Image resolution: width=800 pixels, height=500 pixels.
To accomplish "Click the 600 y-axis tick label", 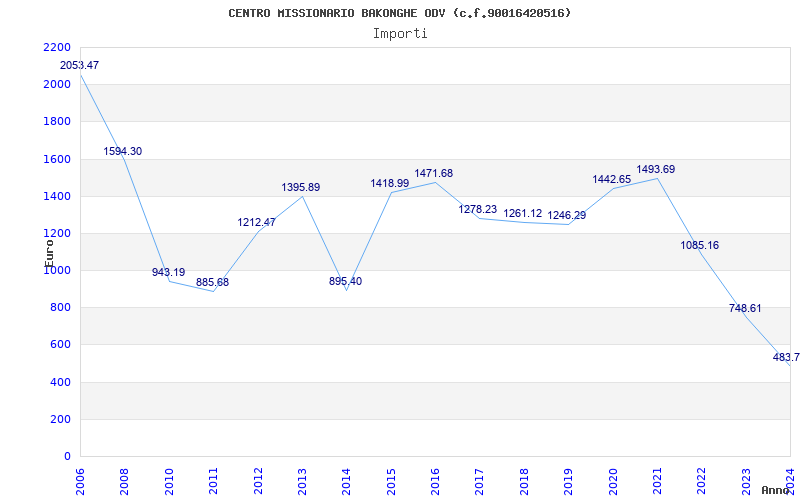I will click(60, 345).
